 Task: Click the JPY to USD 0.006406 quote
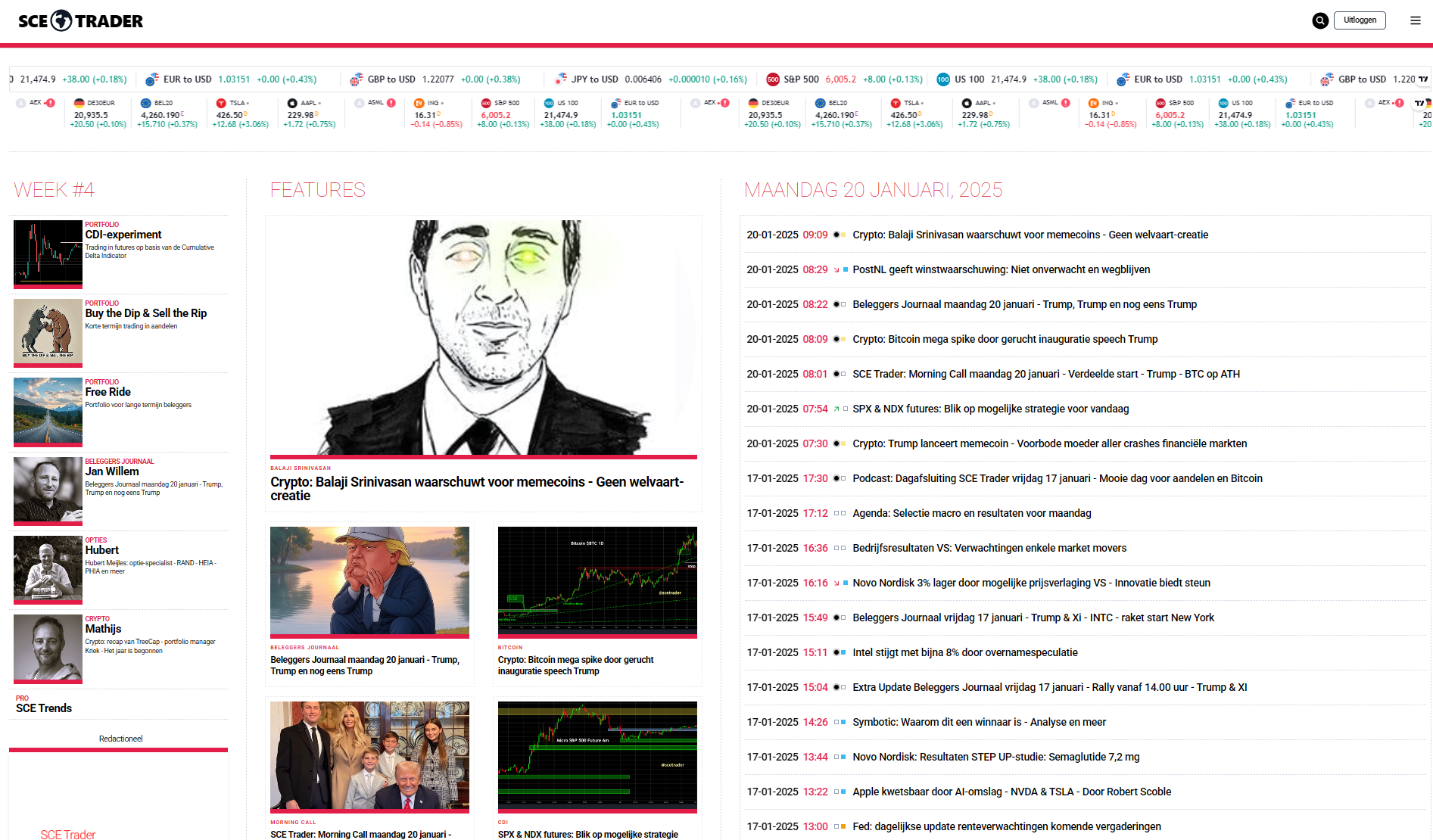[x=651, y=79]
